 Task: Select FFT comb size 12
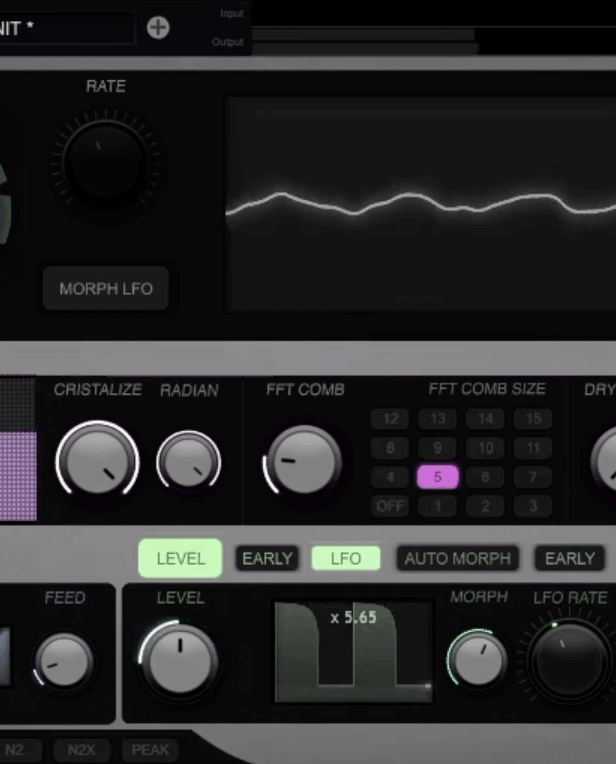[x=390, y=419]
